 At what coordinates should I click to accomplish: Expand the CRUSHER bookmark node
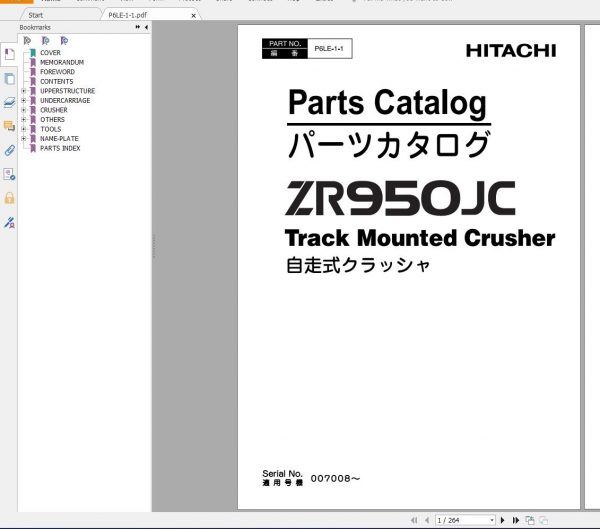tap(24, 110)
